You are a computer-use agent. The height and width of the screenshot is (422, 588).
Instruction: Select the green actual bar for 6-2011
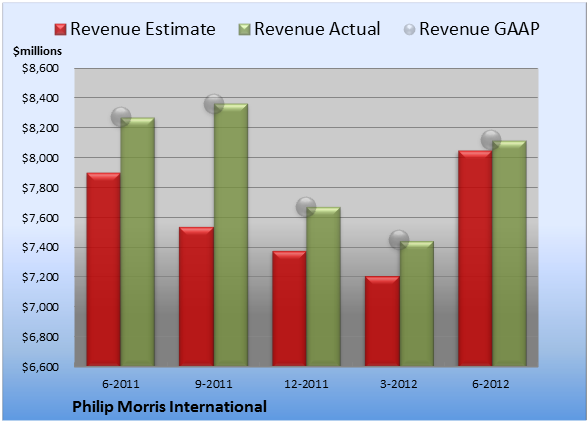137,242
